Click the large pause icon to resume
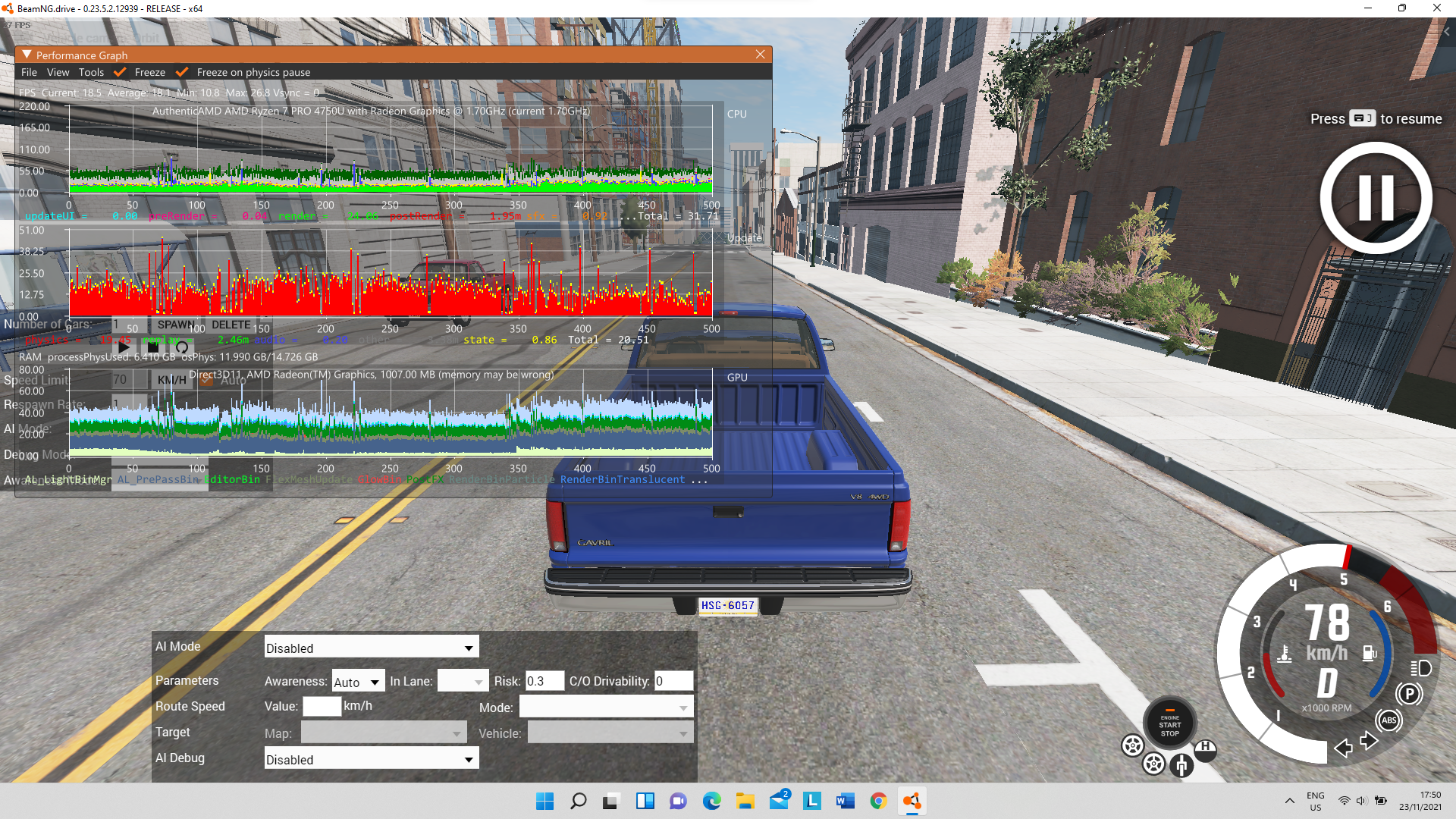Screen dimensions: 1456x819 [x=1376, y=198]
